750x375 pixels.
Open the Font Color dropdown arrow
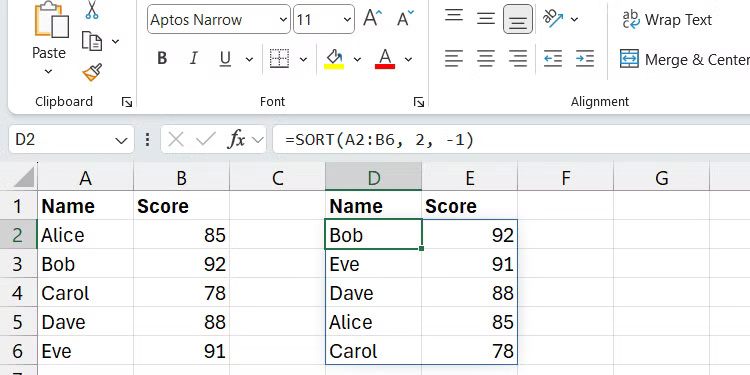click(408, 59)
